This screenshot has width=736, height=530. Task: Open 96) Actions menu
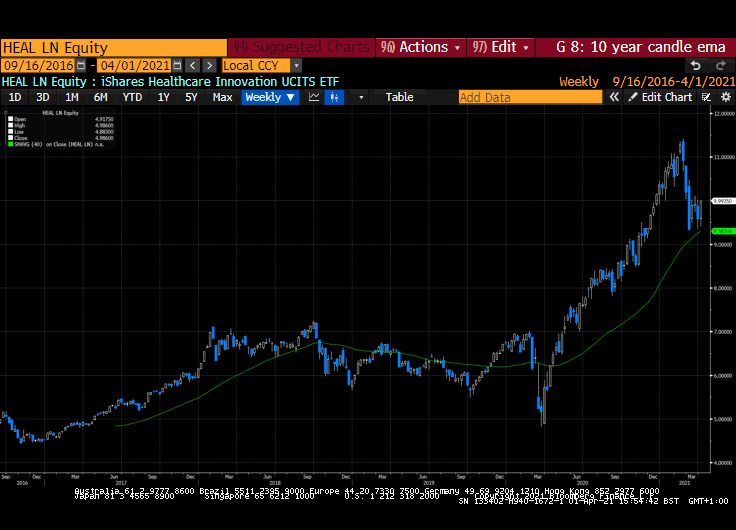point(421,47)
